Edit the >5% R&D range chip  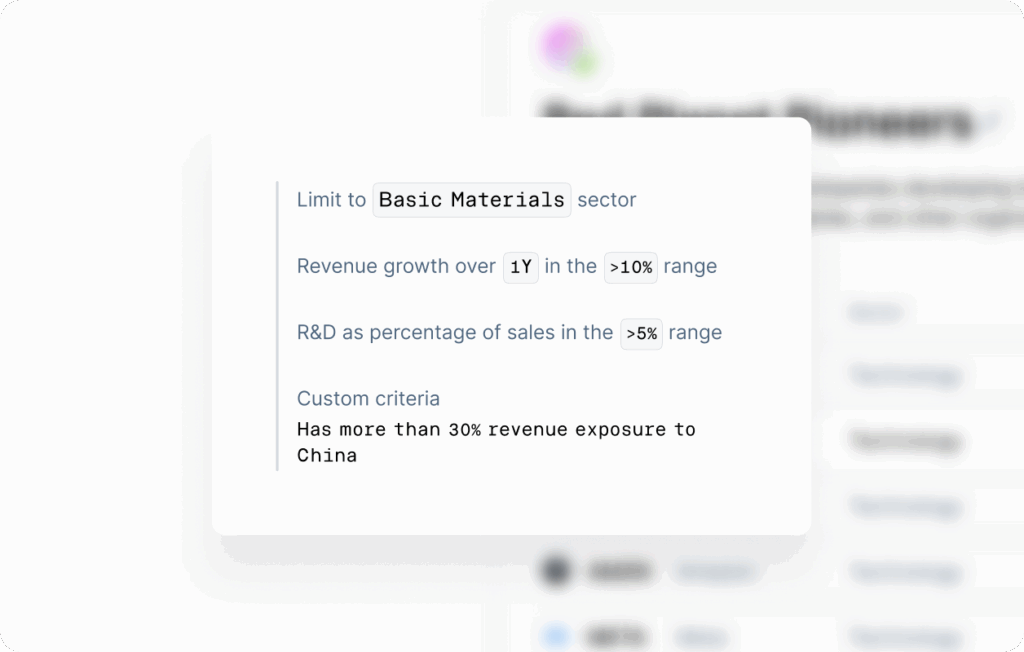[x=641, y=333]
